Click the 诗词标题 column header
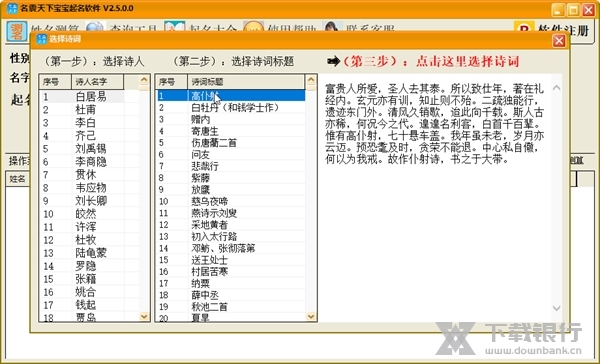The height and width of the screenshot is (364, 600). [x=246, y=82]
